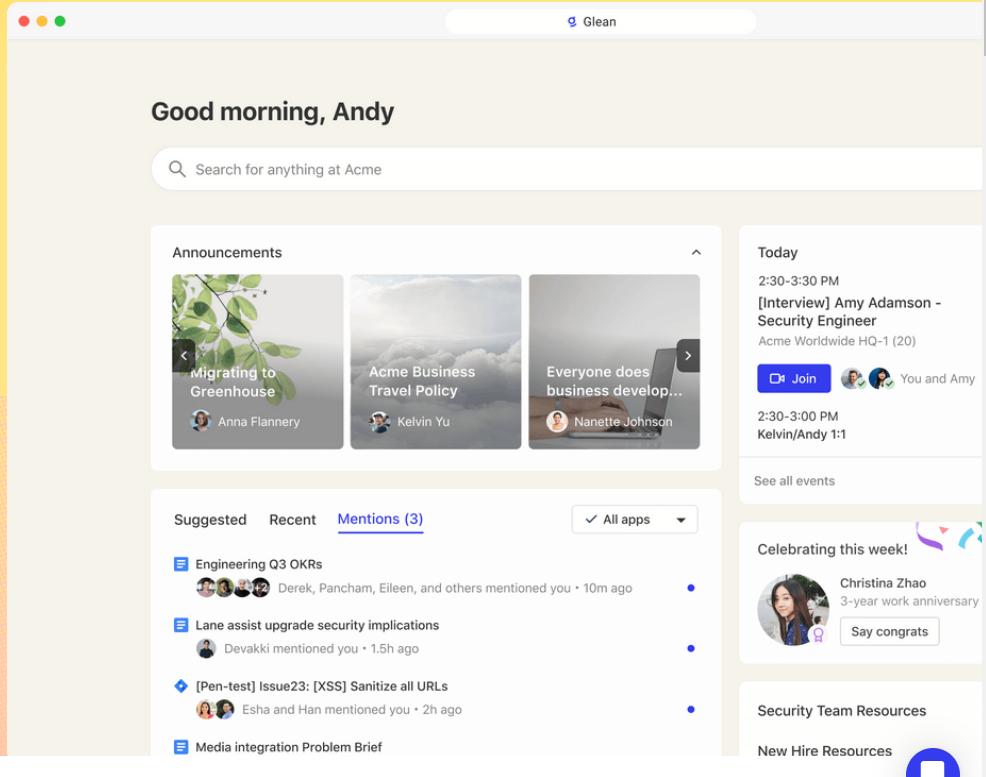The height and width of the screenshot is (777, 986).
Task: Click Christina Zhao's profile photo
Action: point(793,609)
